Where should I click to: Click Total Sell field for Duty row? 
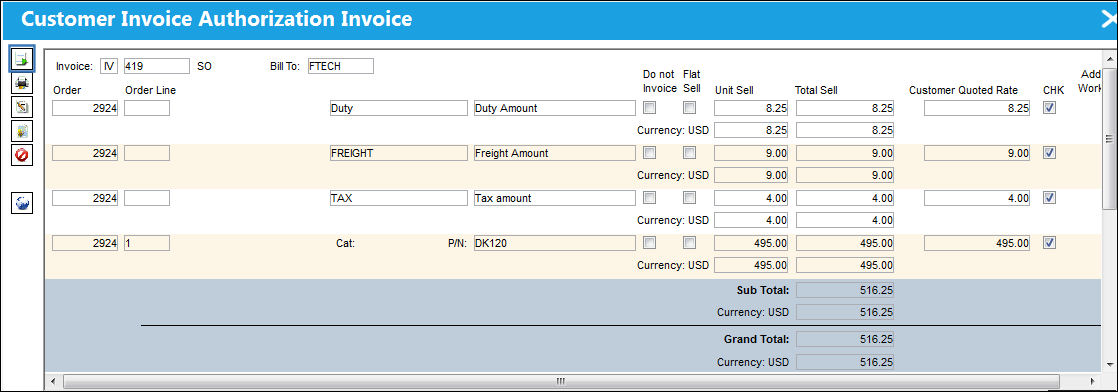(x=845, y=108)
